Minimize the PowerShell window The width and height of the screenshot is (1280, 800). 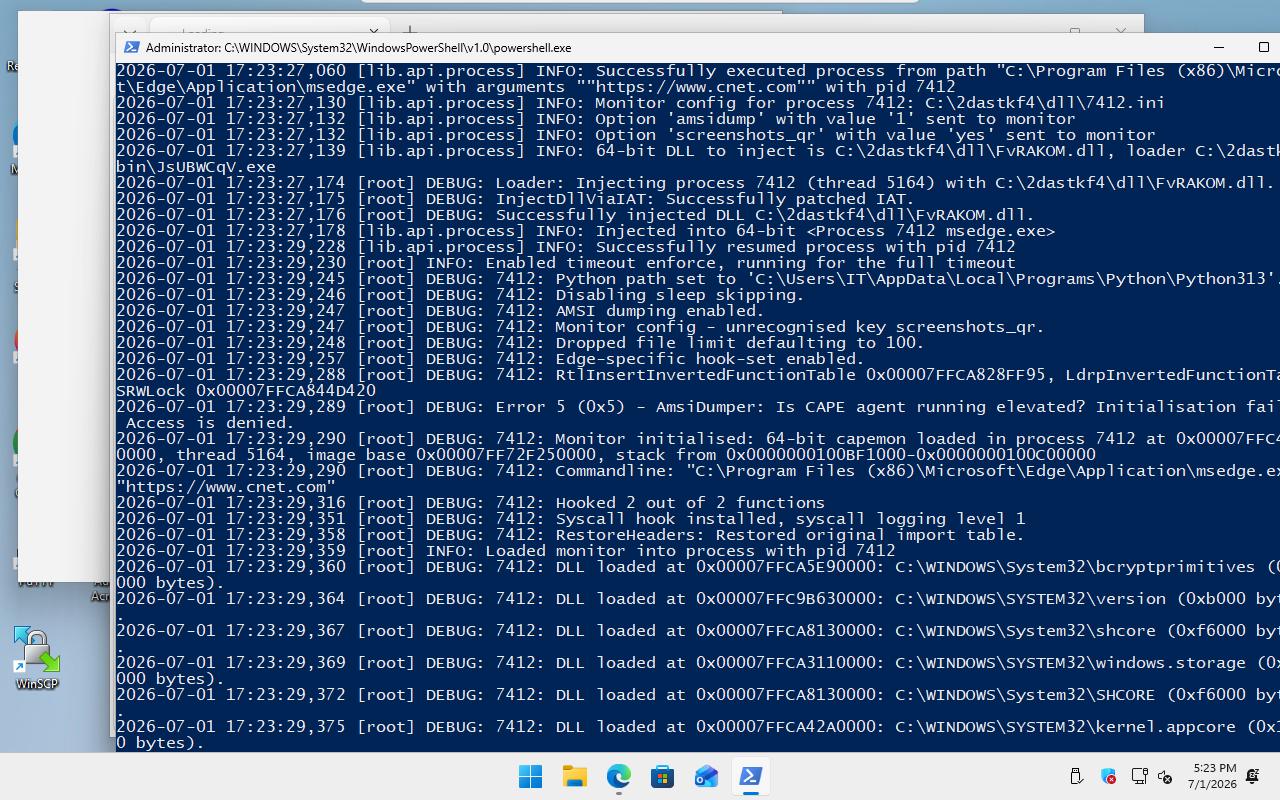pos(1219,47)
